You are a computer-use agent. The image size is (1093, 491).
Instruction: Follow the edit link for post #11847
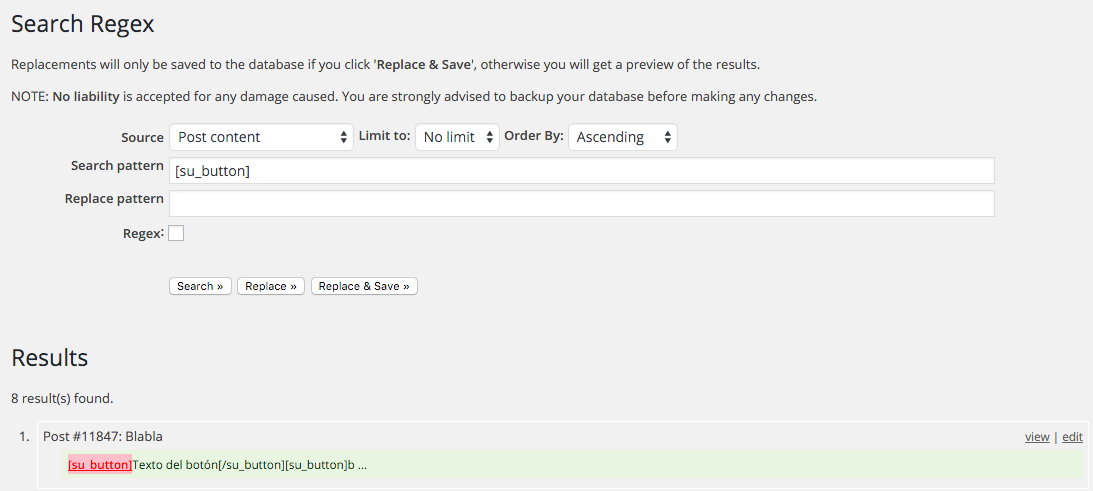1072,437
